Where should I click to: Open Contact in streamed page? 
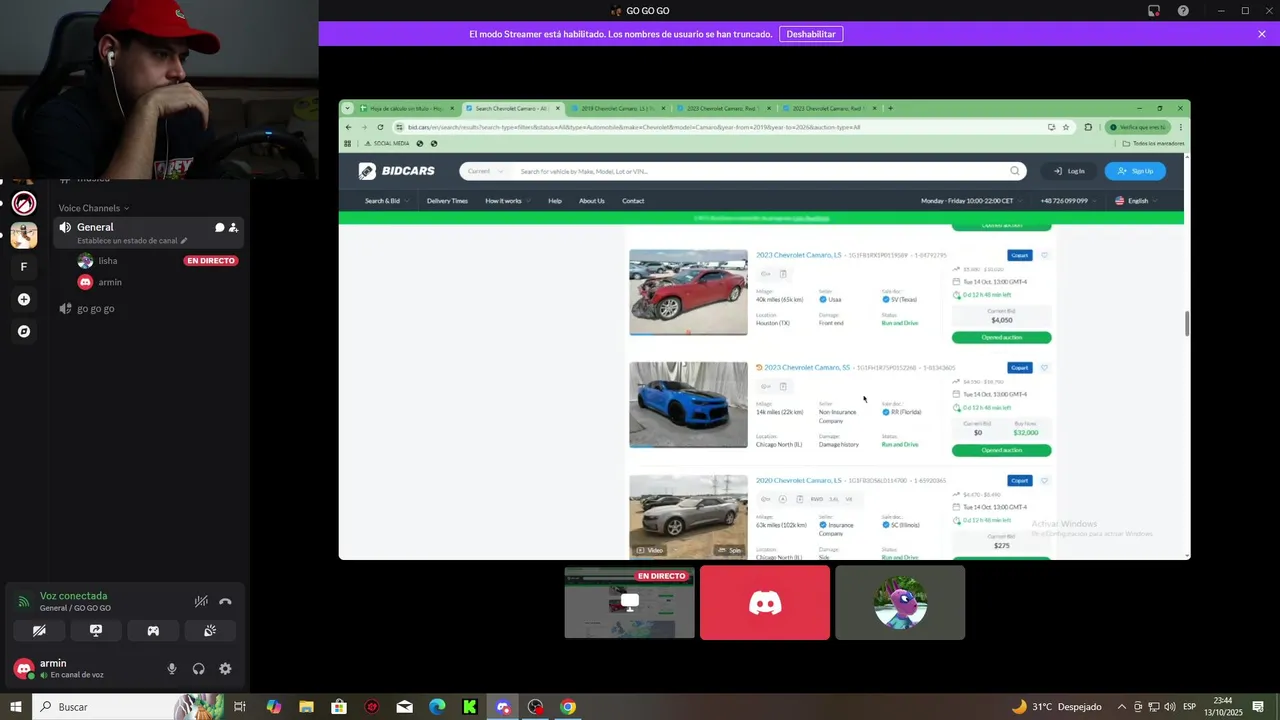click(x=633, y=201)
